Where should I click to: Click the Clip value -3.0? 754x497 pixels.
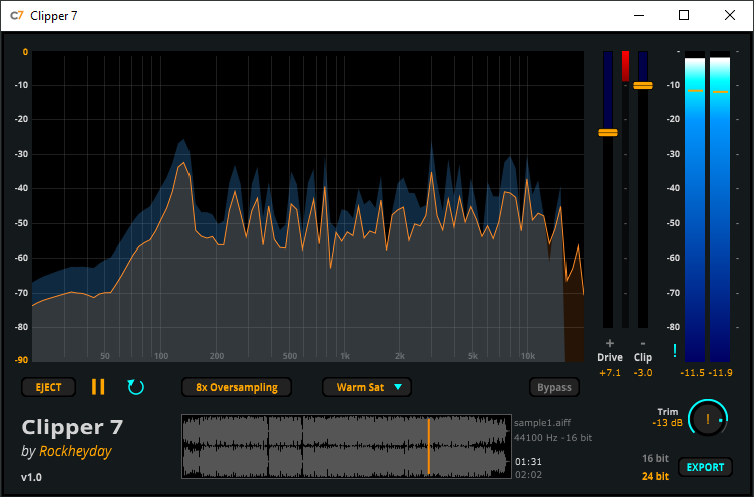tap(643, 373)
